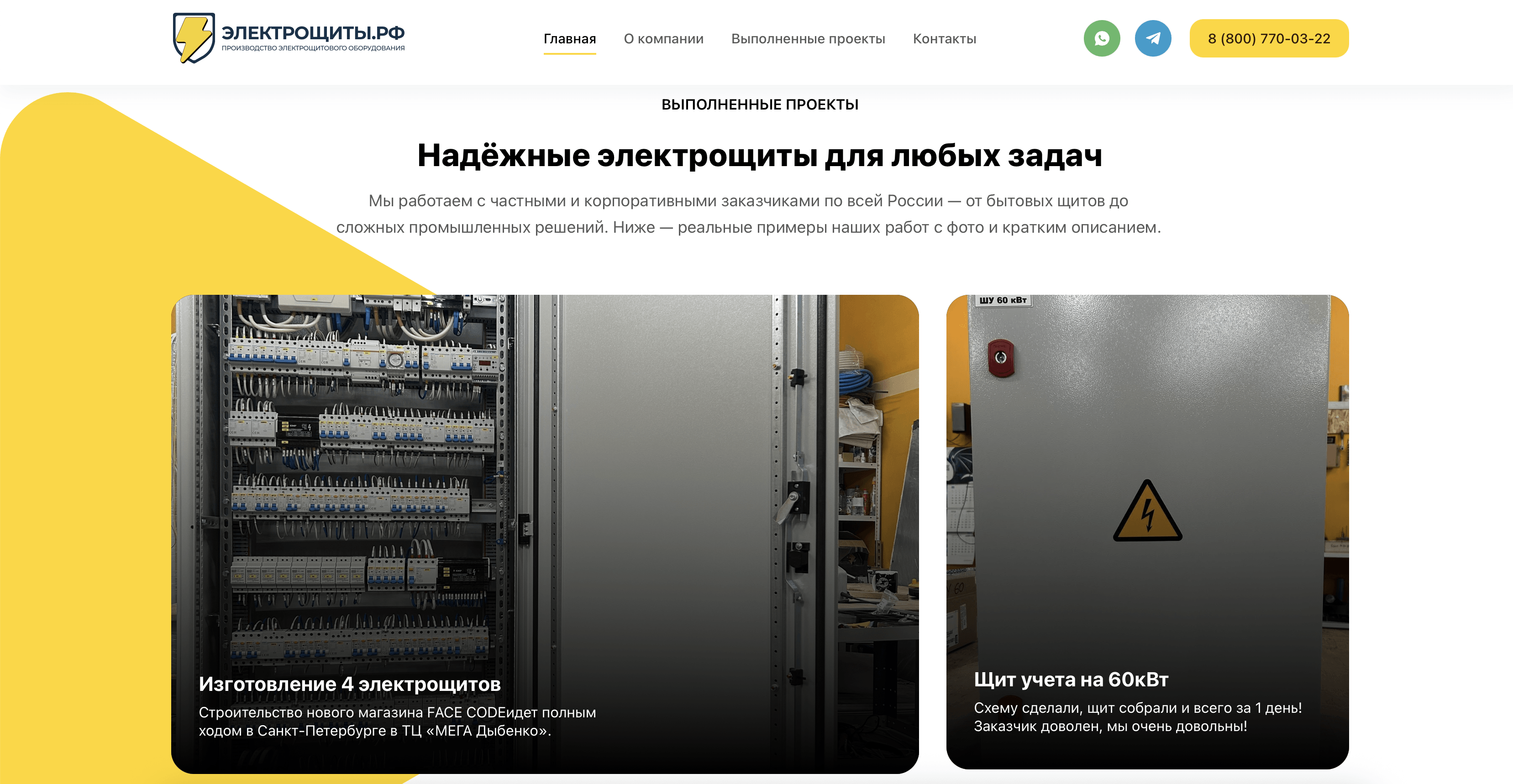Viewport: 1513px width, 784px height.
Task: Open the О компании page
Action: [663, 39]
